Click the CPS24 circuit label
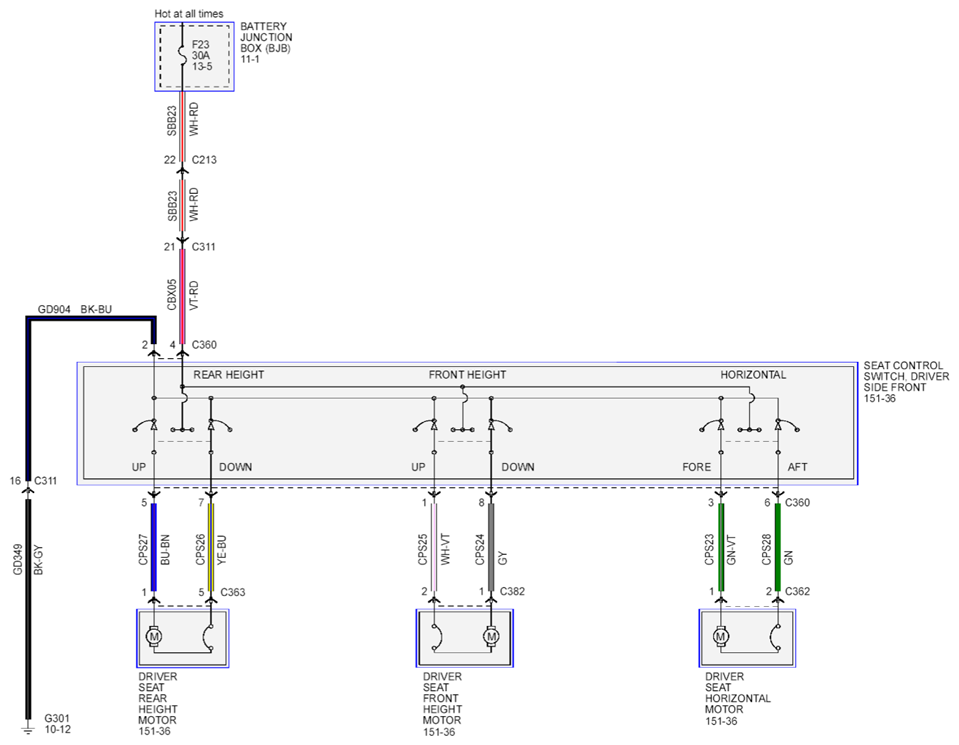This screenshot has width=959, height=745. pos(480,550)
